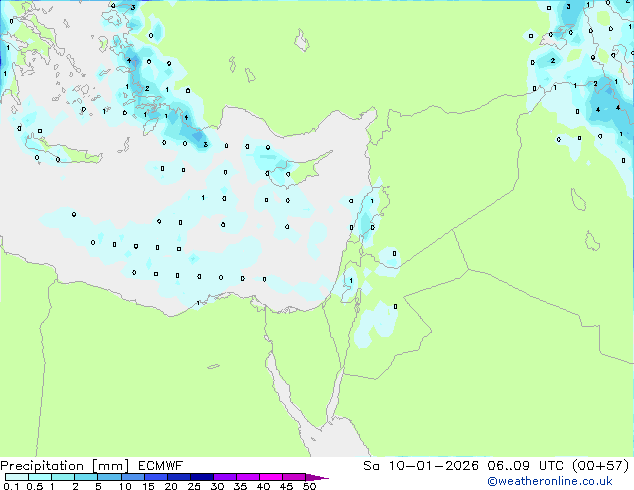
Task: Click the '30' legend tick label
Action: 217,486
